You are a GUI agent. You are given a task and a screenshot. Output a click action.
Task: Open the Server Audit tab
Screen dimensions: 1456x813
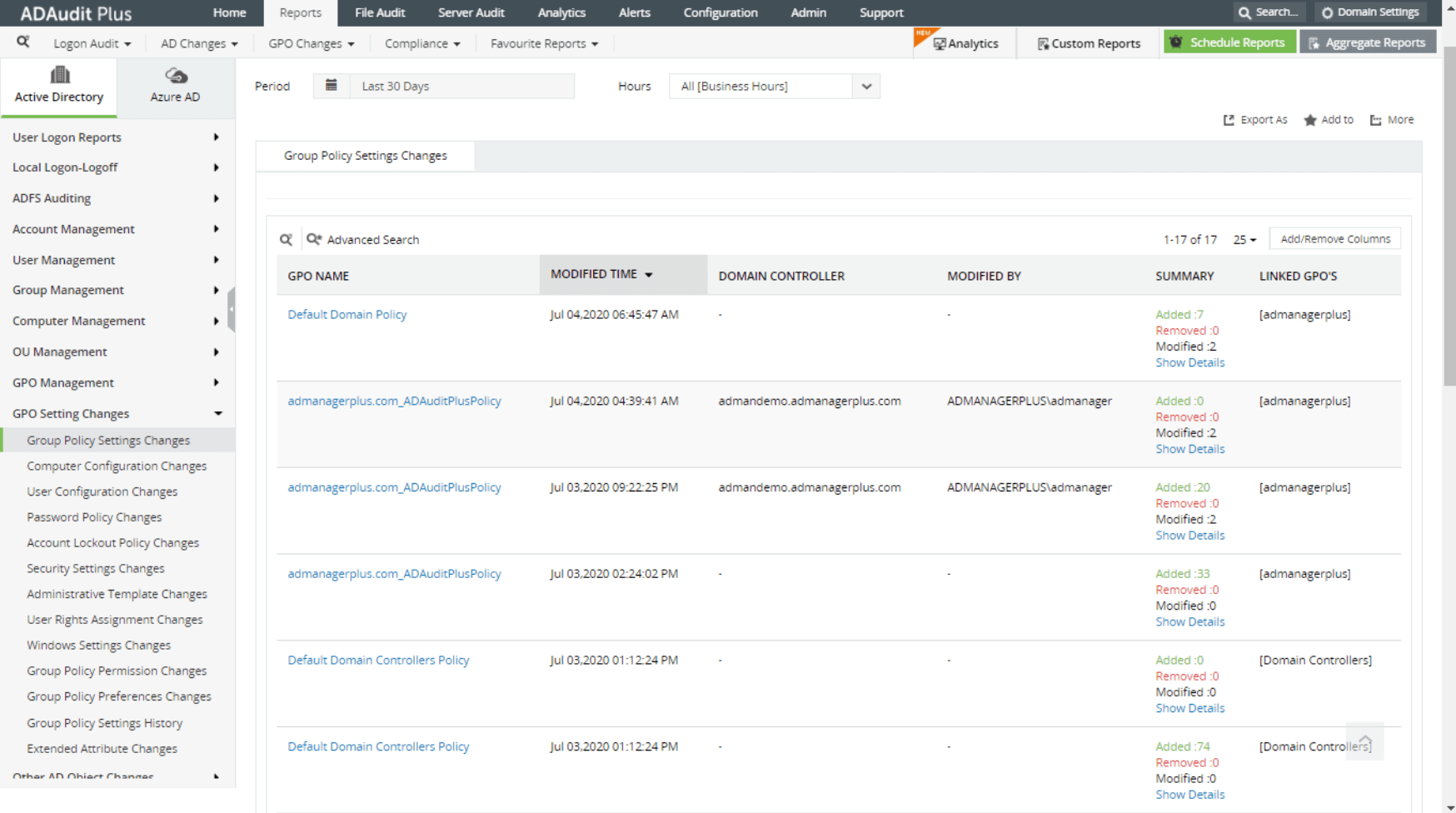pyautogui.click(x=471, y=12)
